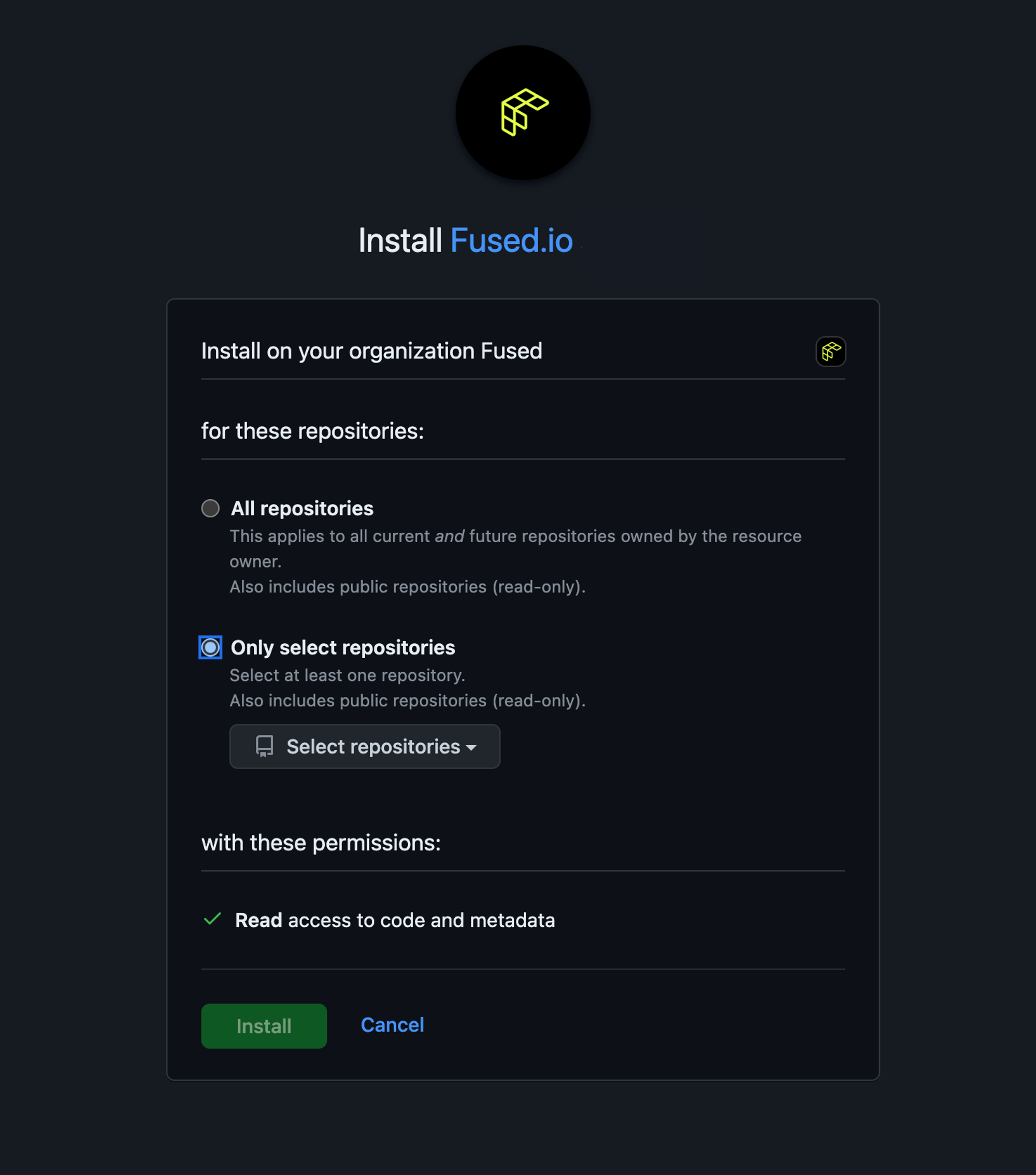Click the small Fused organization avatar icon
This screenshot has height=1175, width=1036.
pos(830,351)
